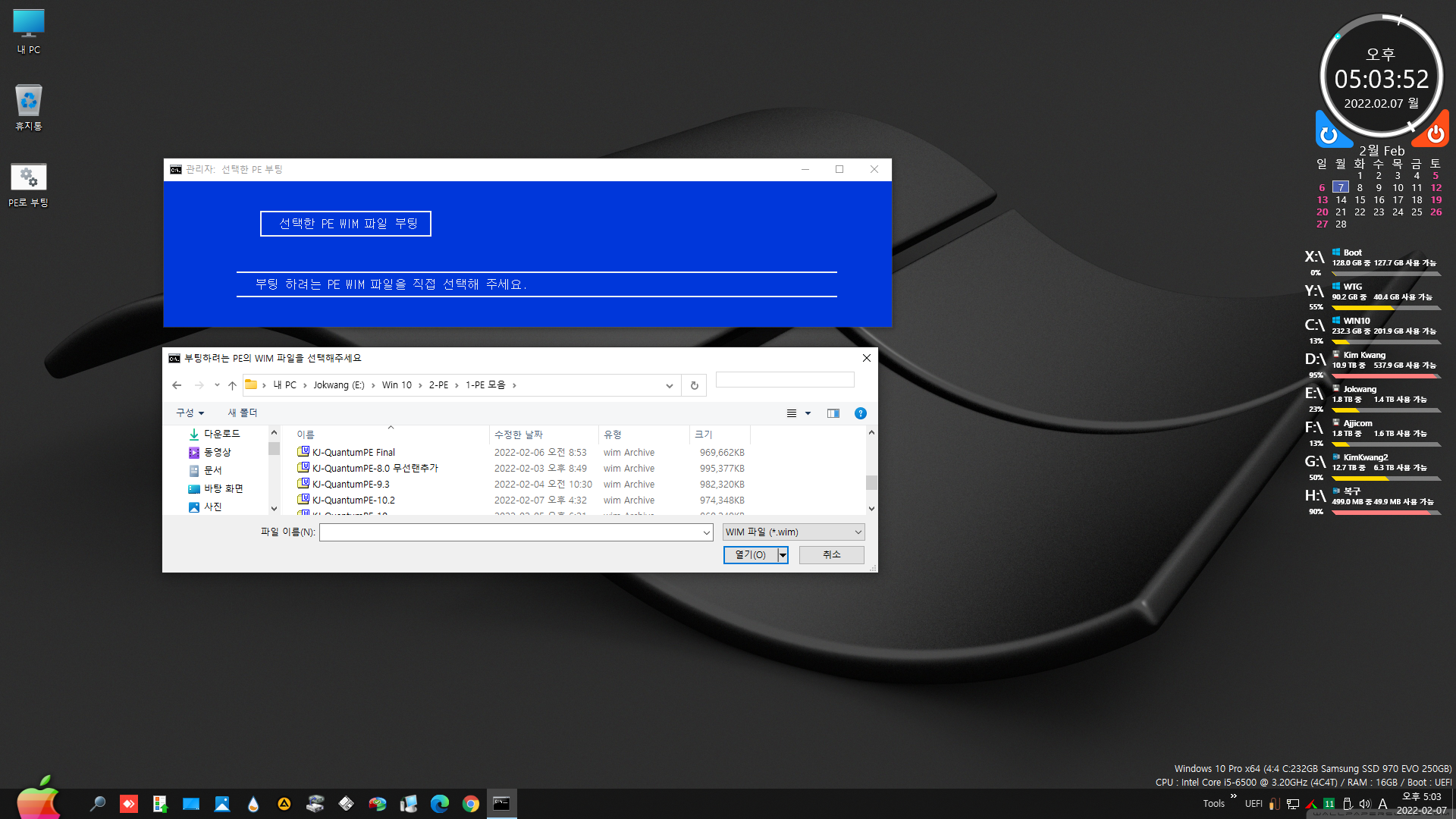The width and height of the screenshot is (1456, 819).
Task: Click the green 11 tray icon
Action: pyautogui.click(x=1329, y=804)
